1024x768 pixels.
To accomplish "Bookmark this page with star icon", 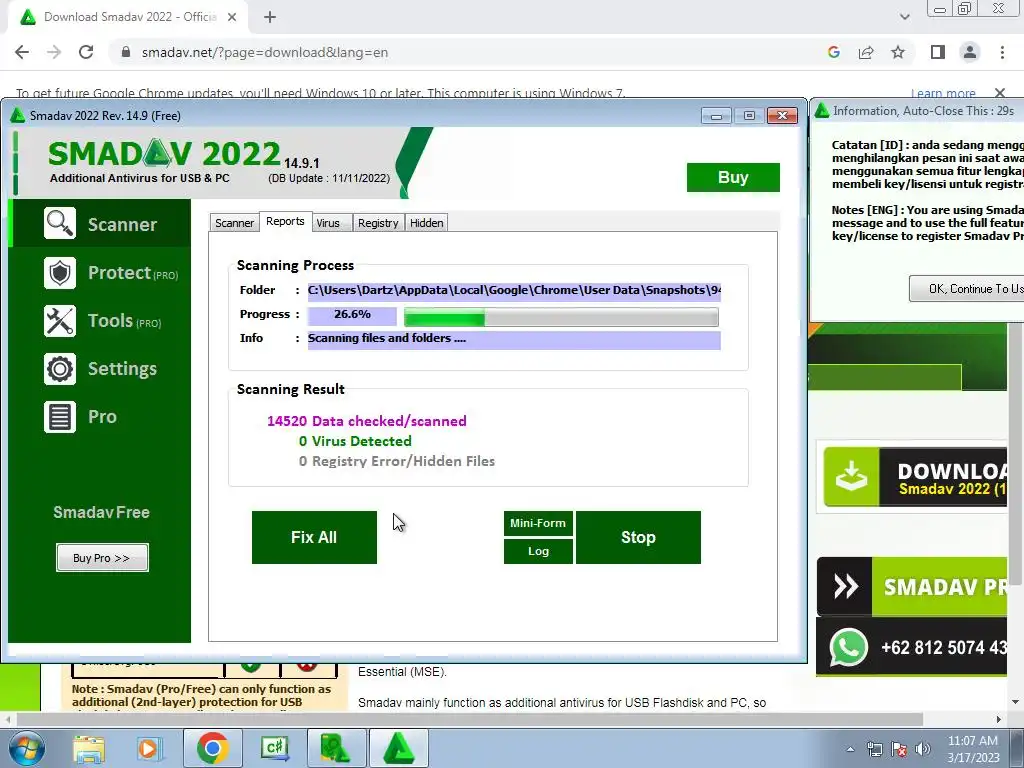I will click(898, 52).
